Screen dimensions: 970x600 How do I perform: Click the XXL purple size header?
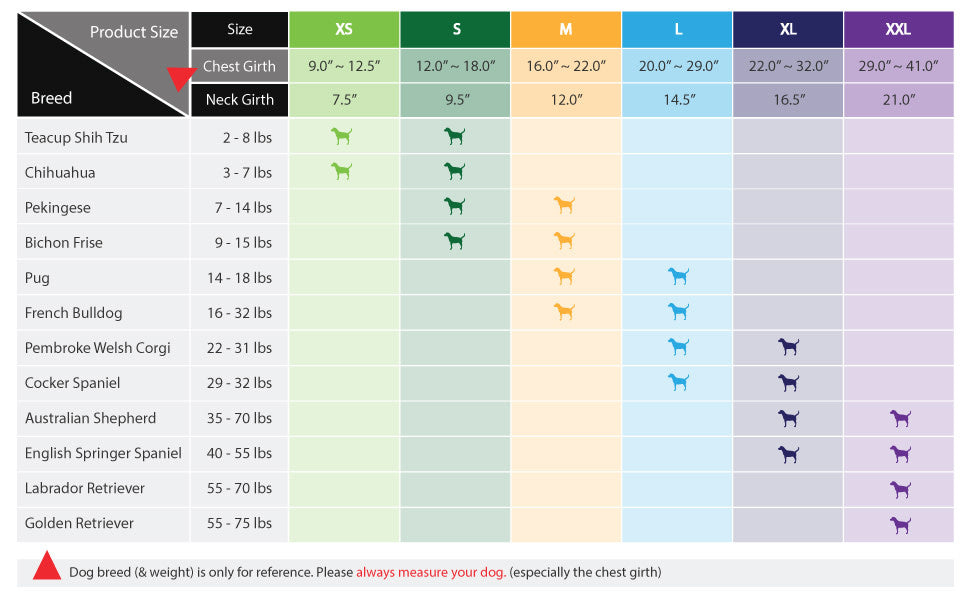click(898, 29)
